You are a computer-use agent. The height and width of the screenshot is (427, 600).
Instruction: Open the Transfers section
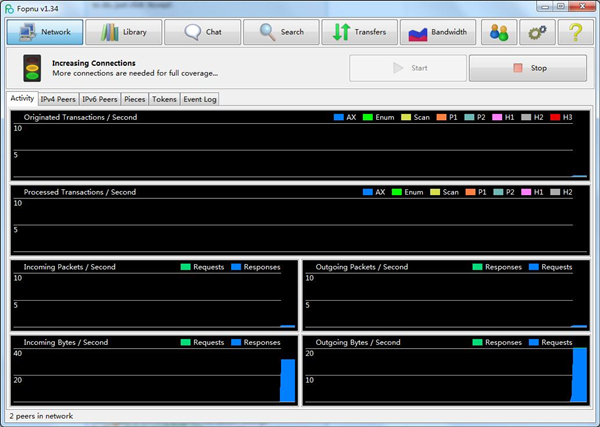359,32
